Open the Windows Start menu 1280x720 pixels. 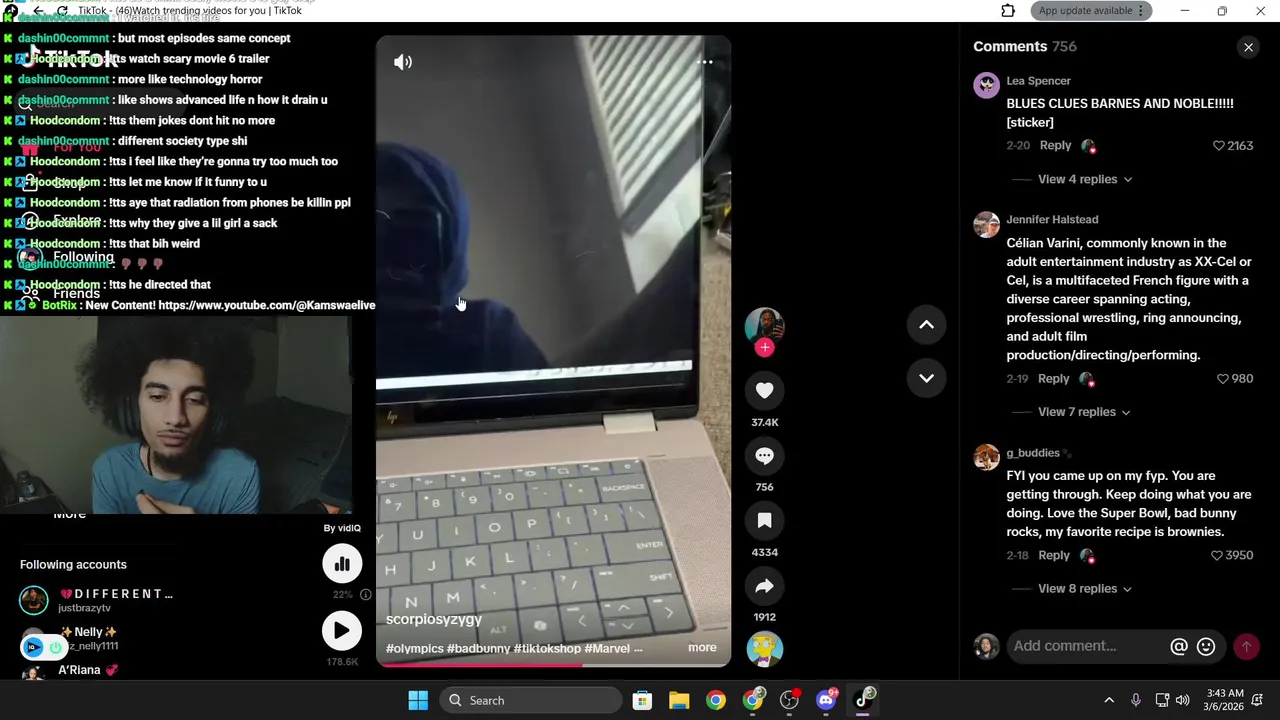pos(418,700)
